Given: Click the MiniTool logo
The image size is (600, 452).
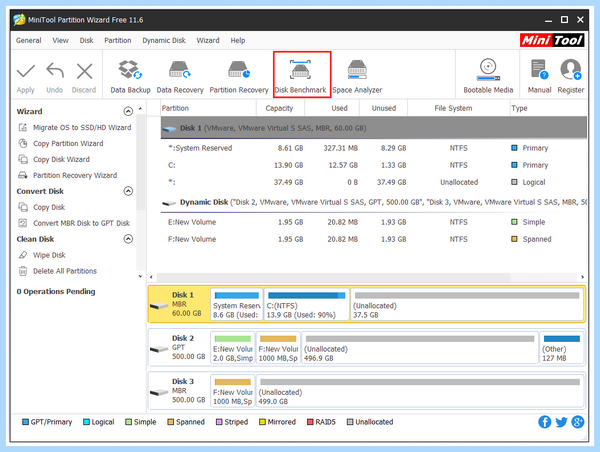Looking at the screenshot, I should coord(552,40).
